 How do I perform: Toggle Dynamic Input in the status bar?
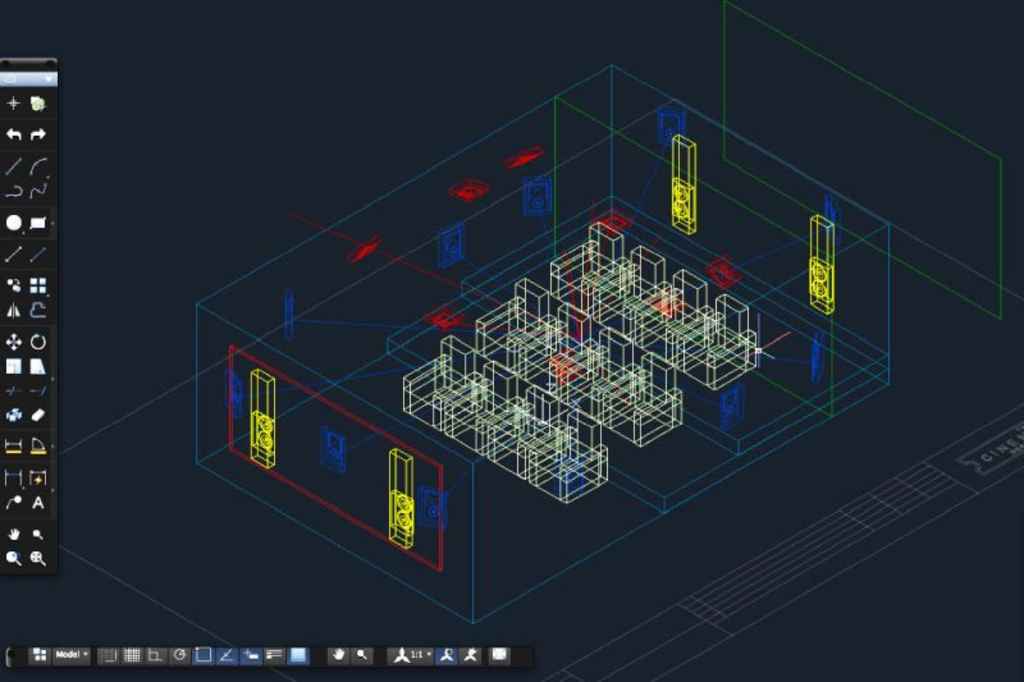point(251,655)
